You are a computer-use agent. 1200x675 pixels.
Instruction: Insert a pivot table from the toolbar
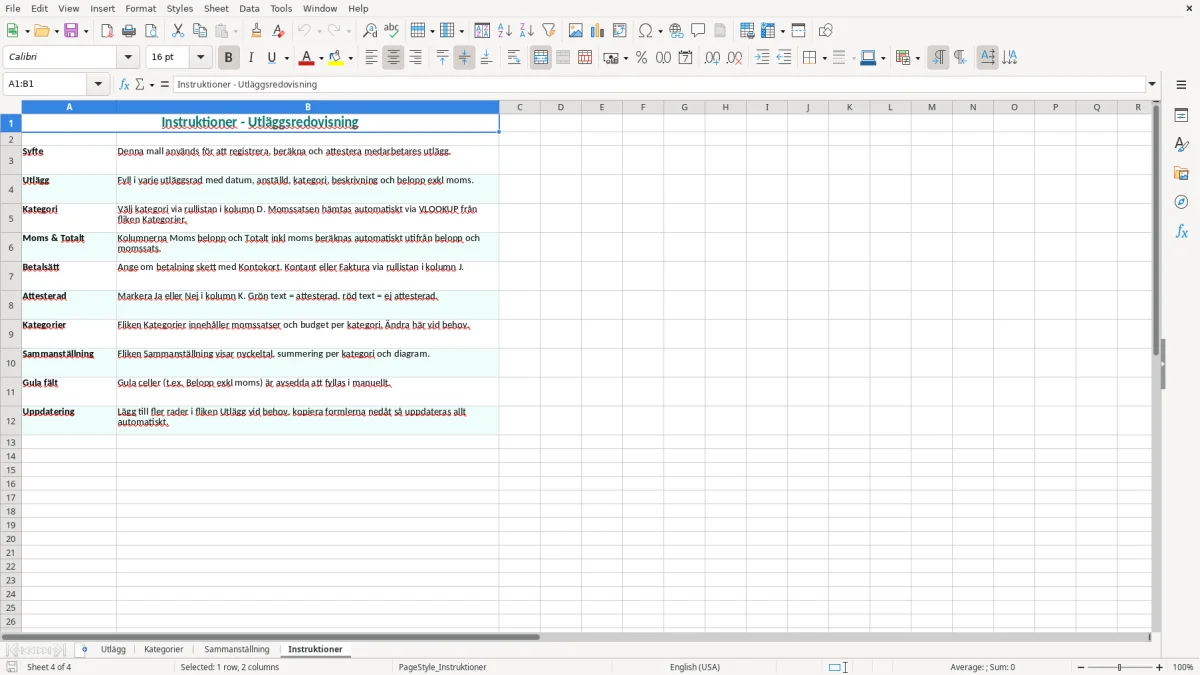click(x=620, y=31)
